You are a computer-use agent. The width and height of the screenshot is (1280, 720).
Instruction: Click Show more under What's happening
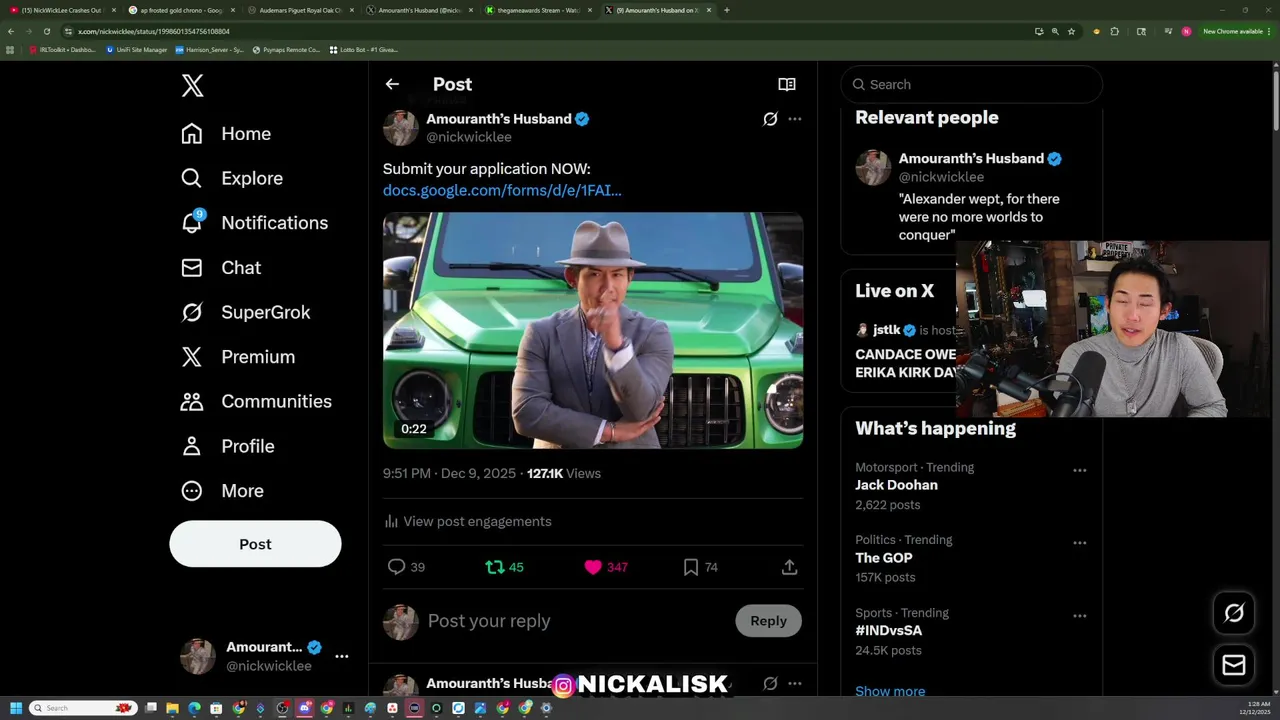(890, 691)
